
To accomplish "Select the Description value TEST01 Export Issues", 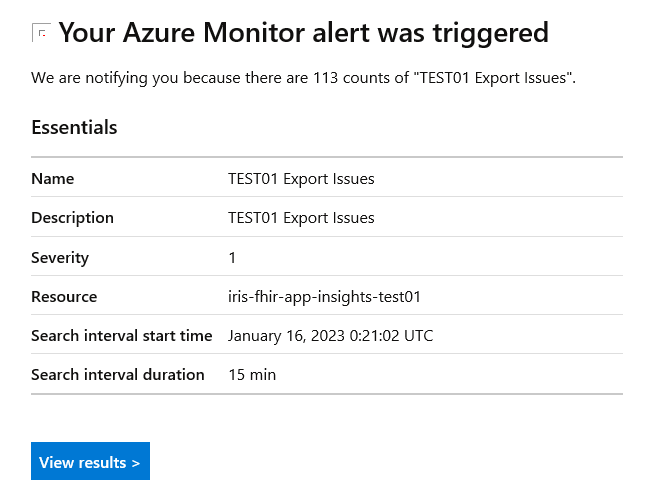I will click(x=301, y=218).
